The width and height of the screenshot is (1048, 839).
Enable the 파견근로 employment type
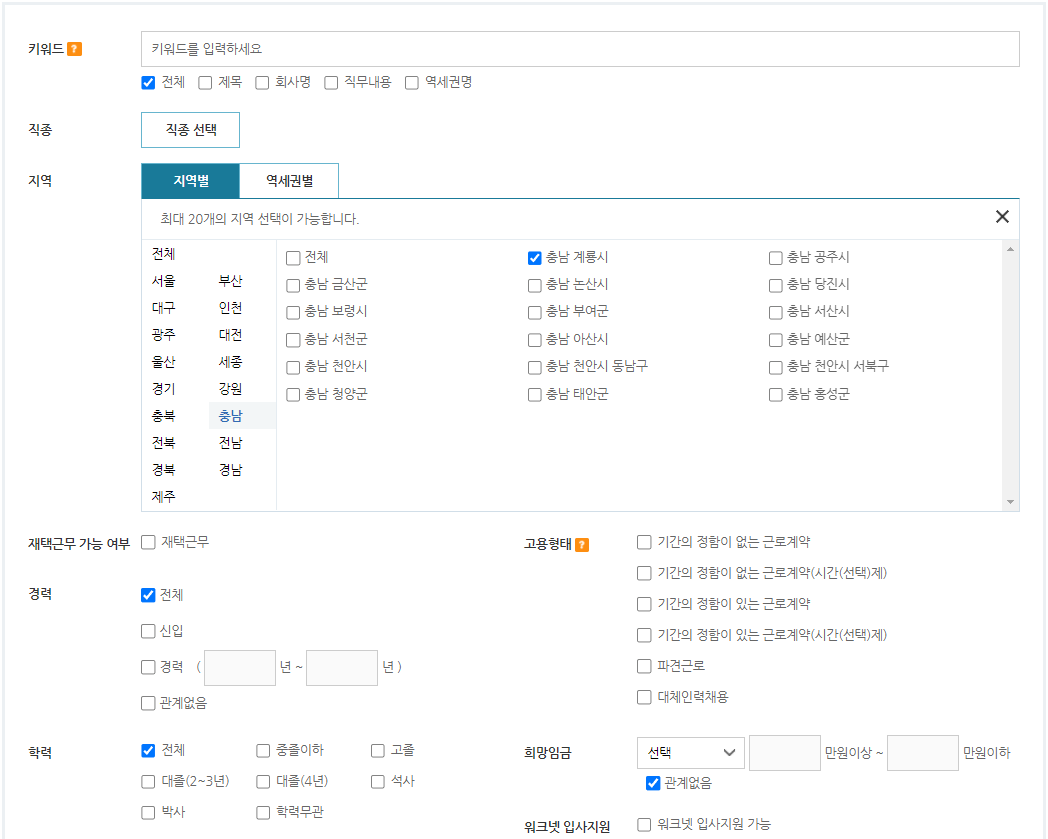click(x=643, y=665)
